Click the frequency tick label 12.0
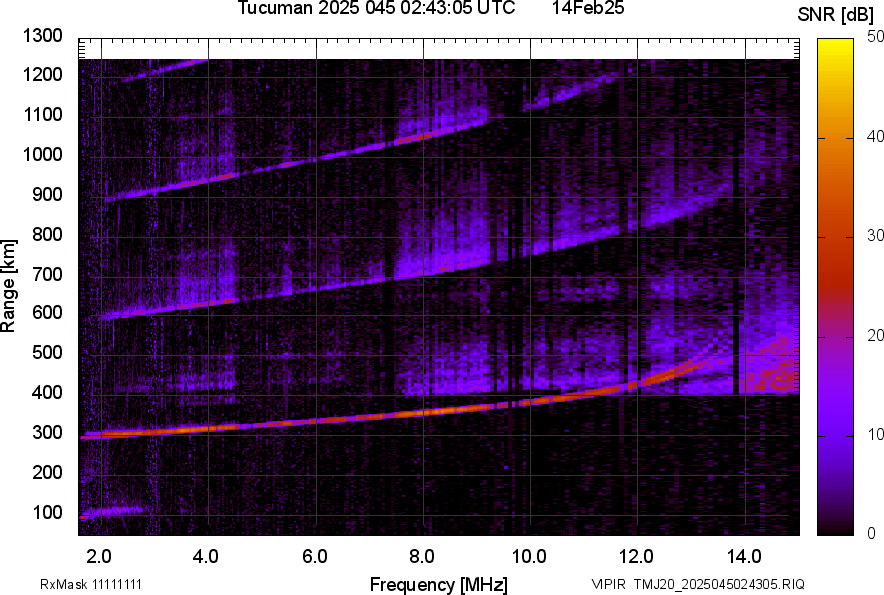This screenshot has width=884, height=595. 636,557
